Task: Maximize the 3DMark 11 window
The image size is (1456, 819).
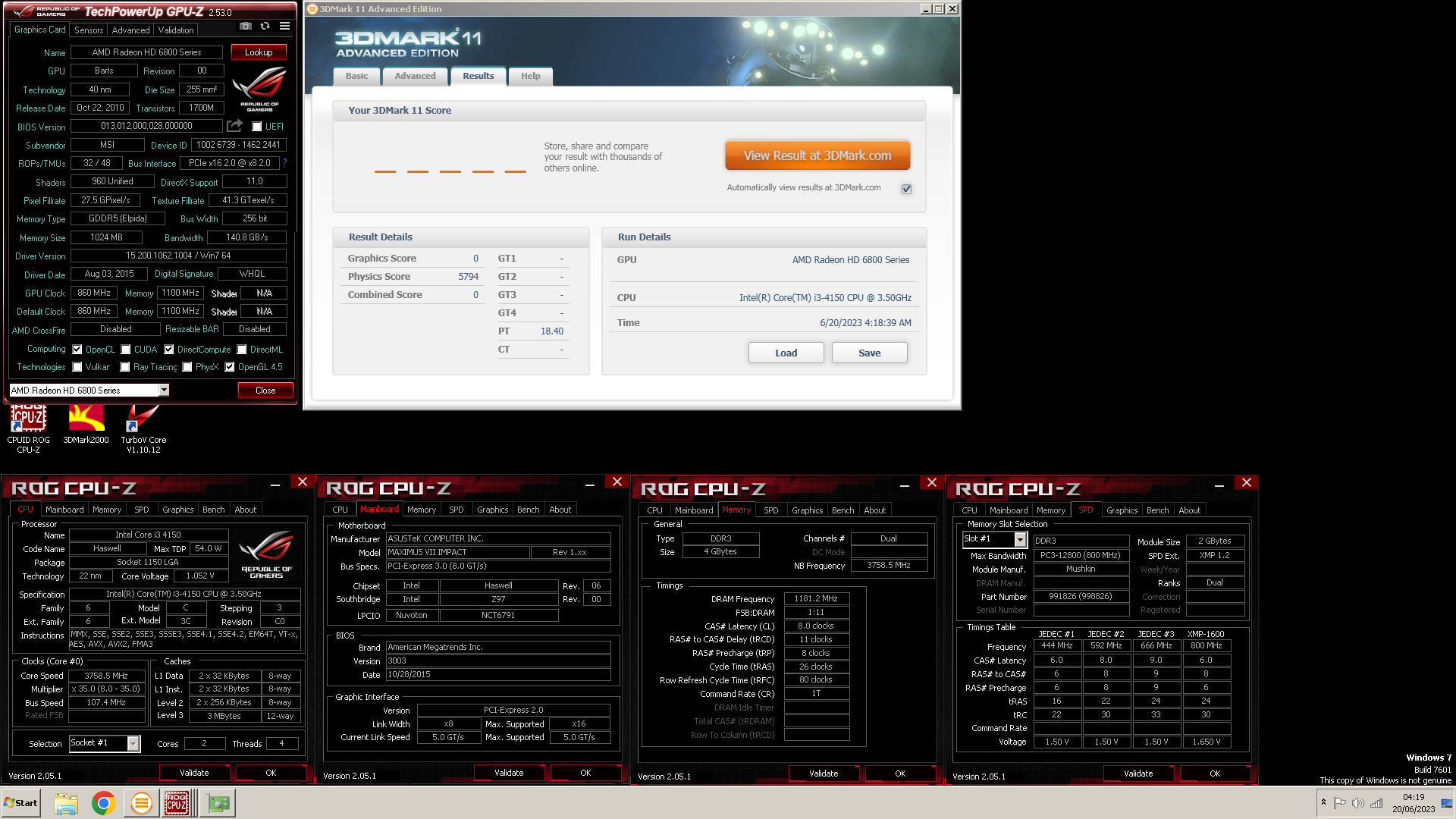Action: pos(939,9)
